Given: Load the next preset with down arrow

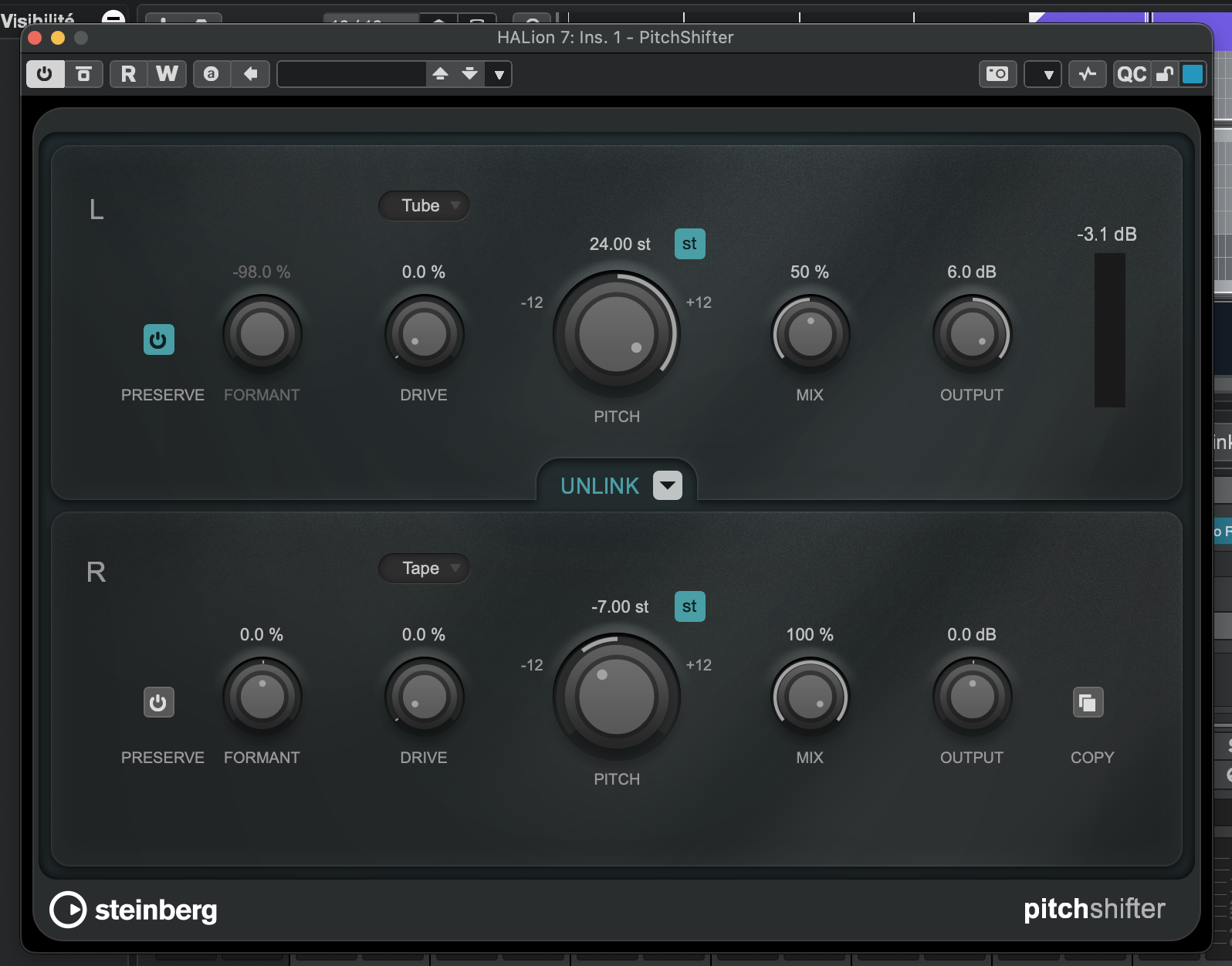Looking at the screenshot, I should click(x=469, y=74).
